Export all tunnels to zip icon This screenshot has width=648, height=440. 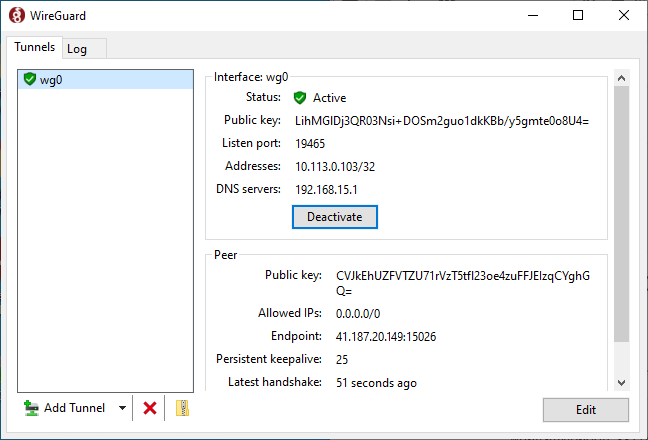182,408
